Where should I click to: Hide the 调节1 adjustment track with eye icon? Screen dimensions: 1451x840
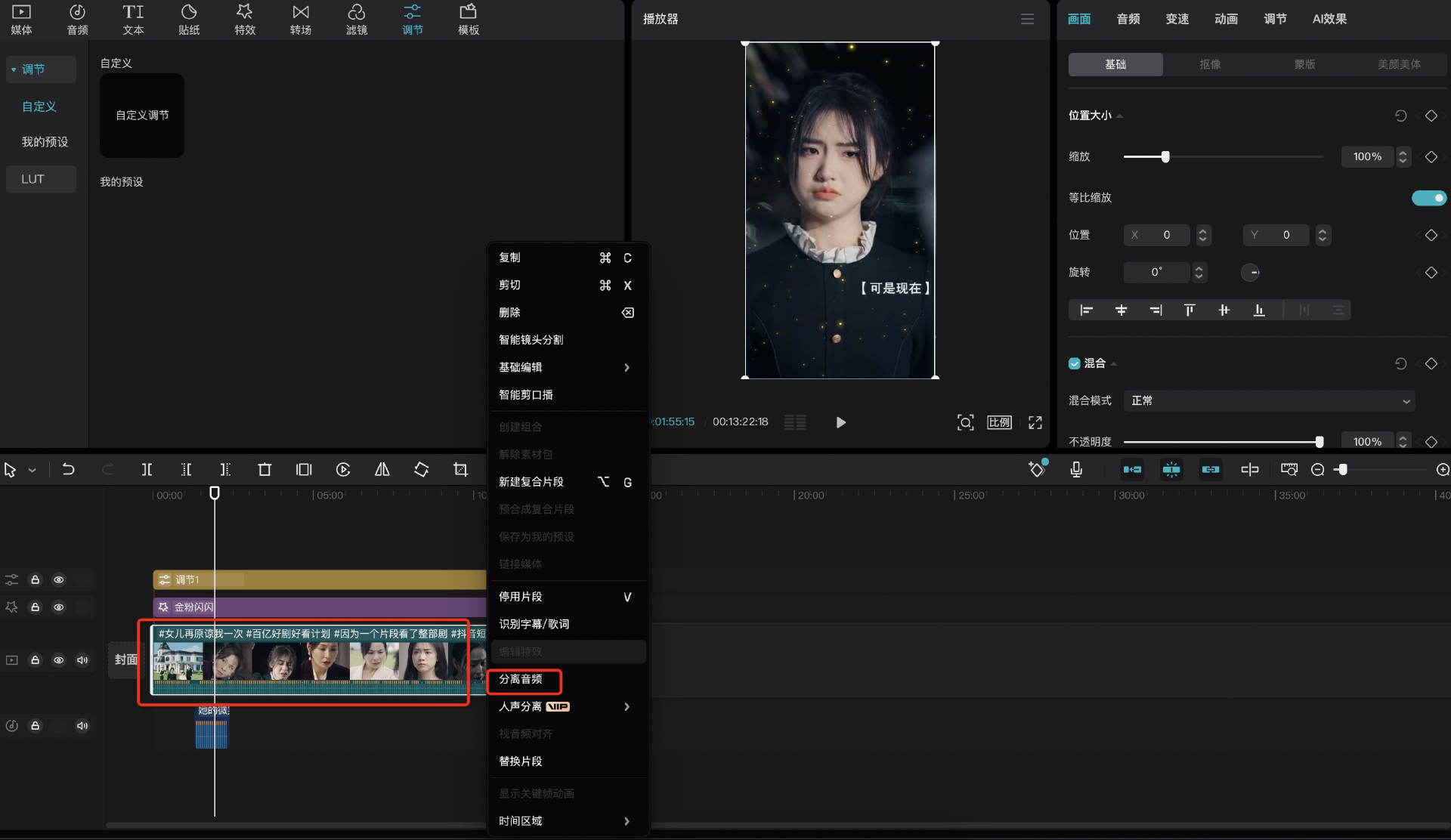(58, 579)
